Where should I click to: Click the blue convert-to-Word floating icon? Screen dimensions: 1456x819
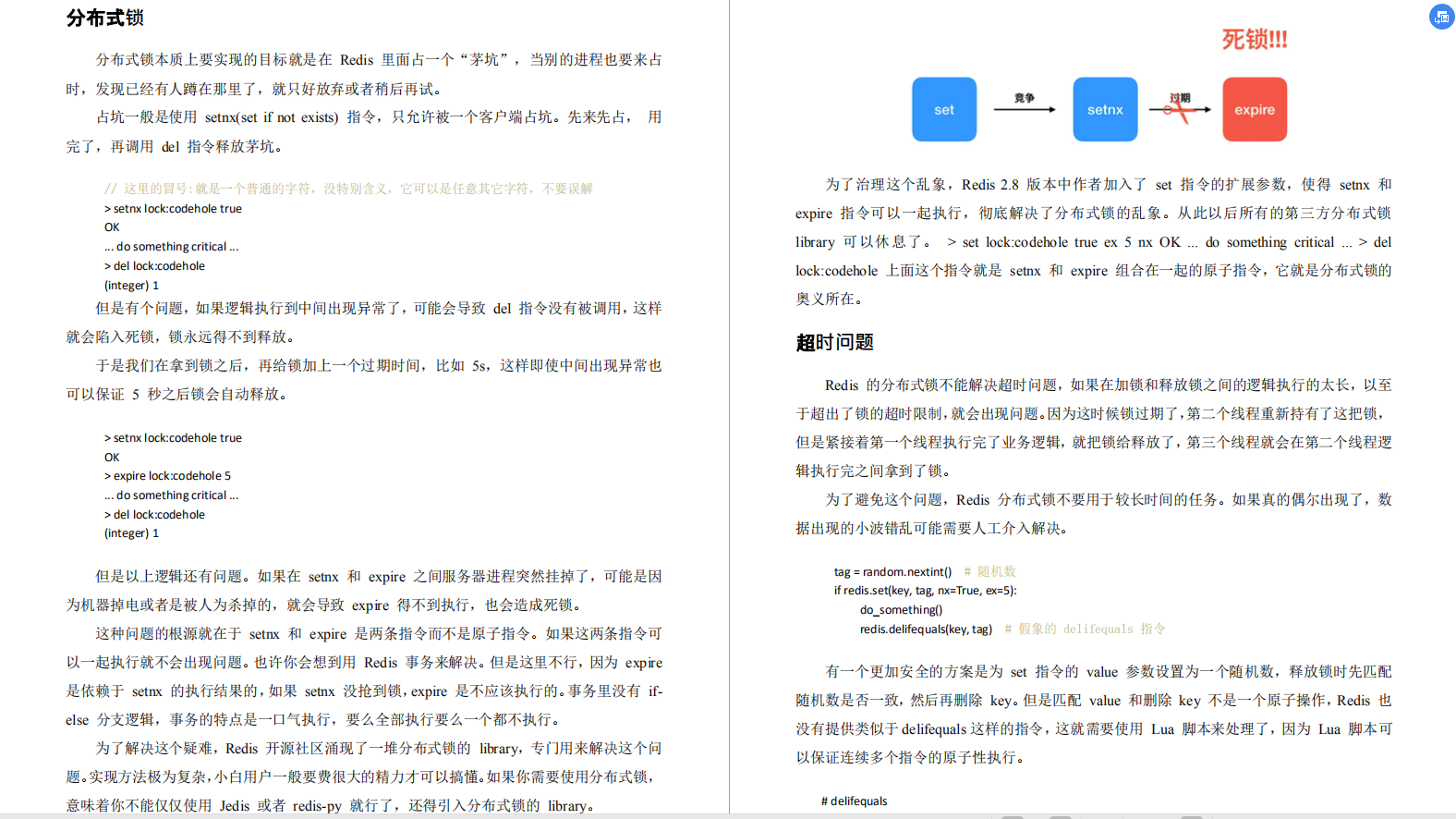click(1441, 17)
